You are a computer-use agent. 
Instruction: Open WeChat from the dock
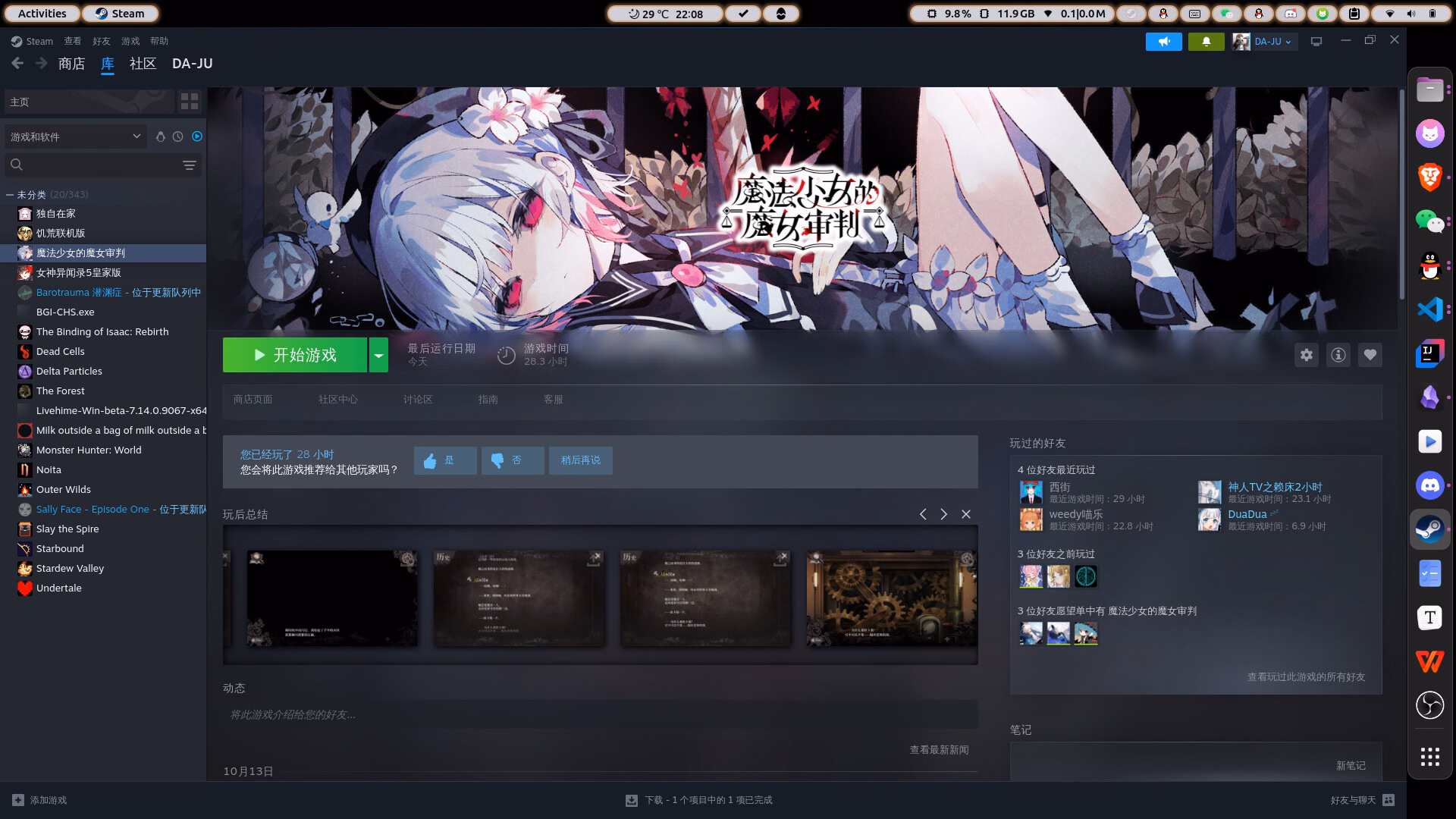coord(1430,221)
